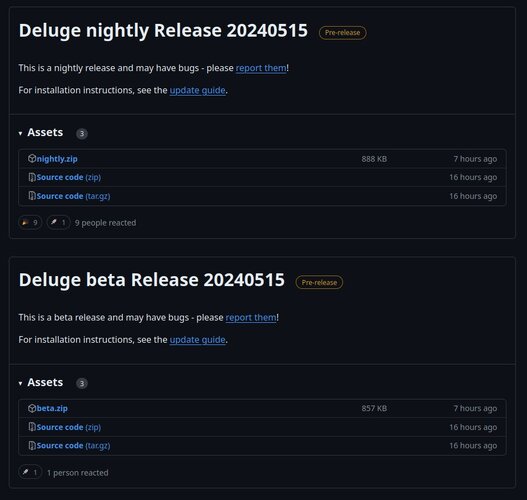The height and width of the screenshot is (500, 527).
Task: Open update guide link in beta release
Action: 198,340
